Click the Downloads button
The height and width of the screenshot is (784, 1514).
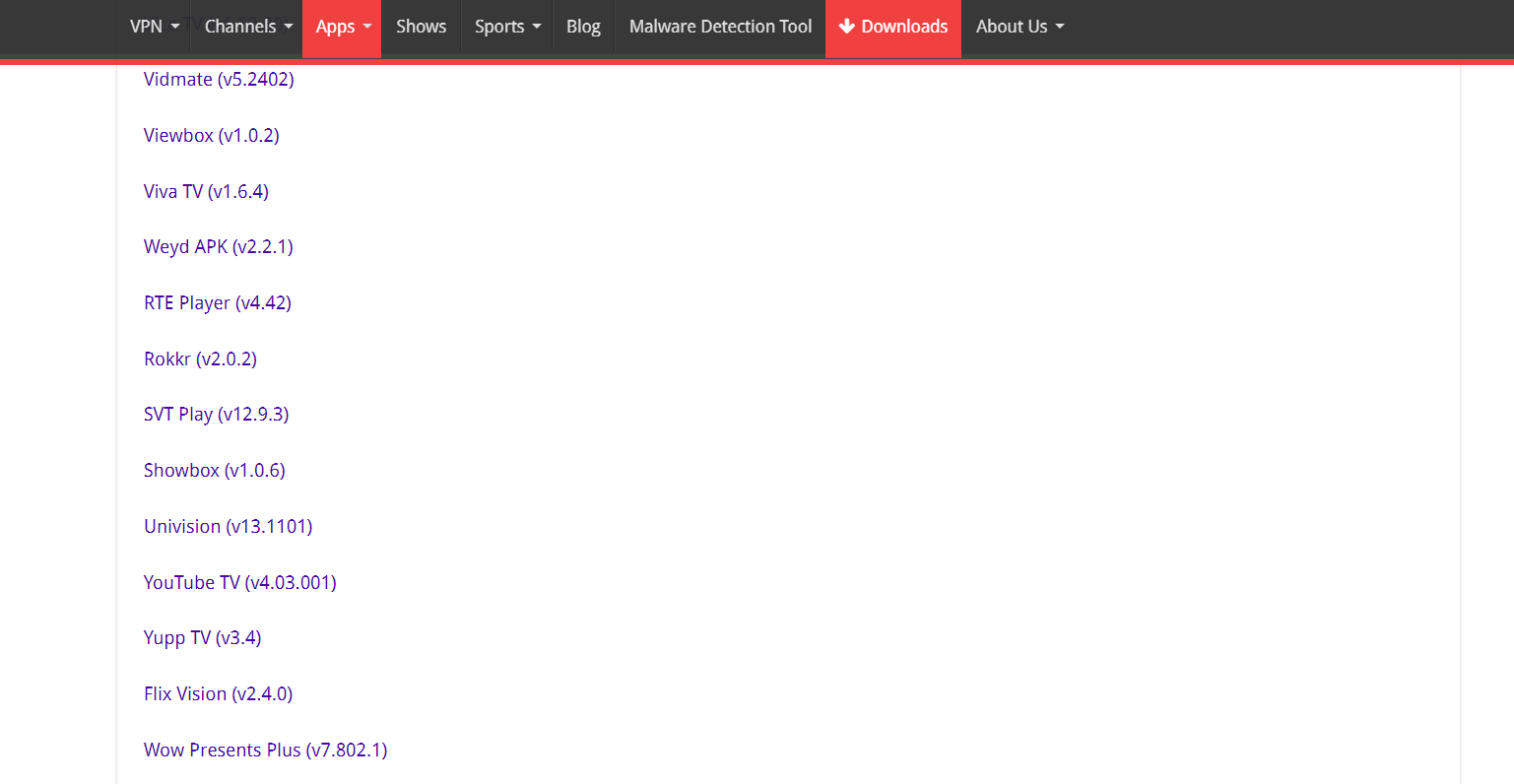[x=893, y=27]
